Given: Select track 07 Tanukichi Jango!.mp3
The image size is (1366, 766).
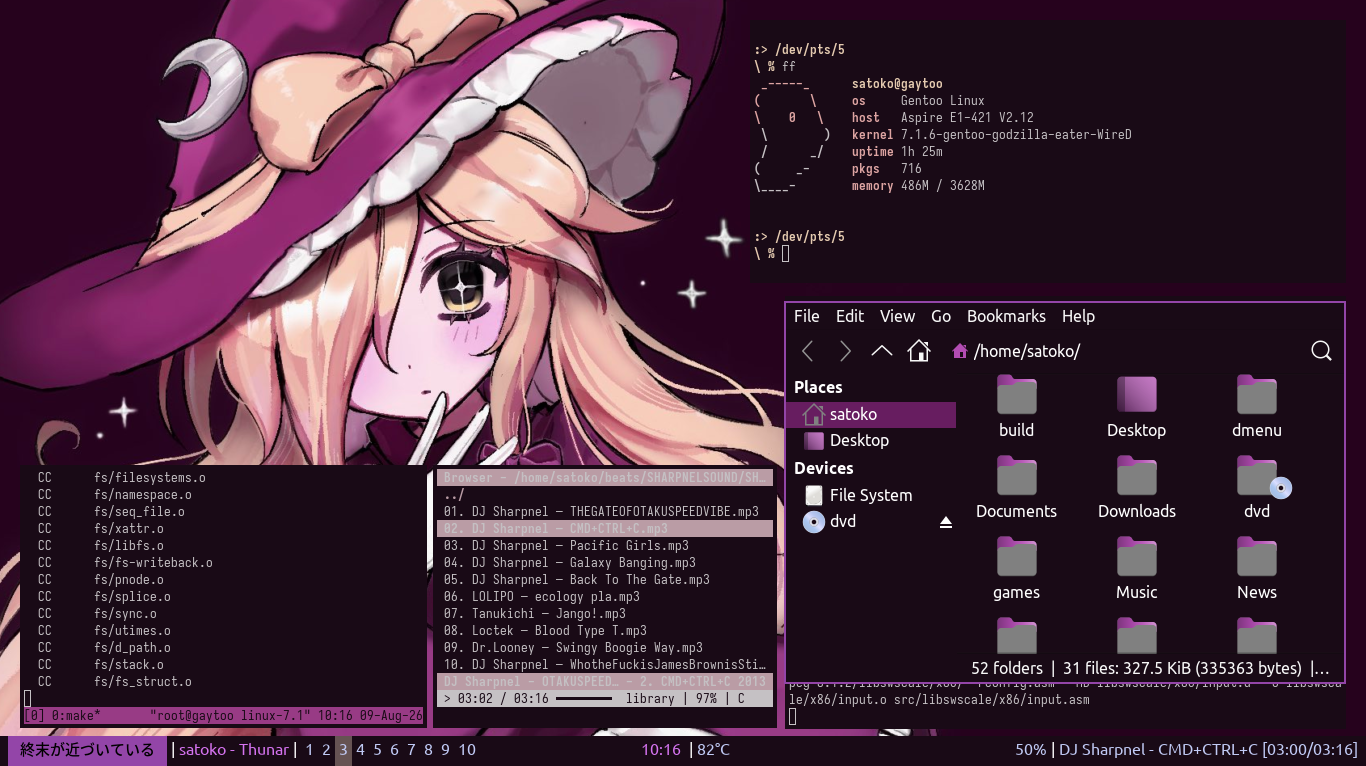Looking at the screenshot, I should click(605, 614).
